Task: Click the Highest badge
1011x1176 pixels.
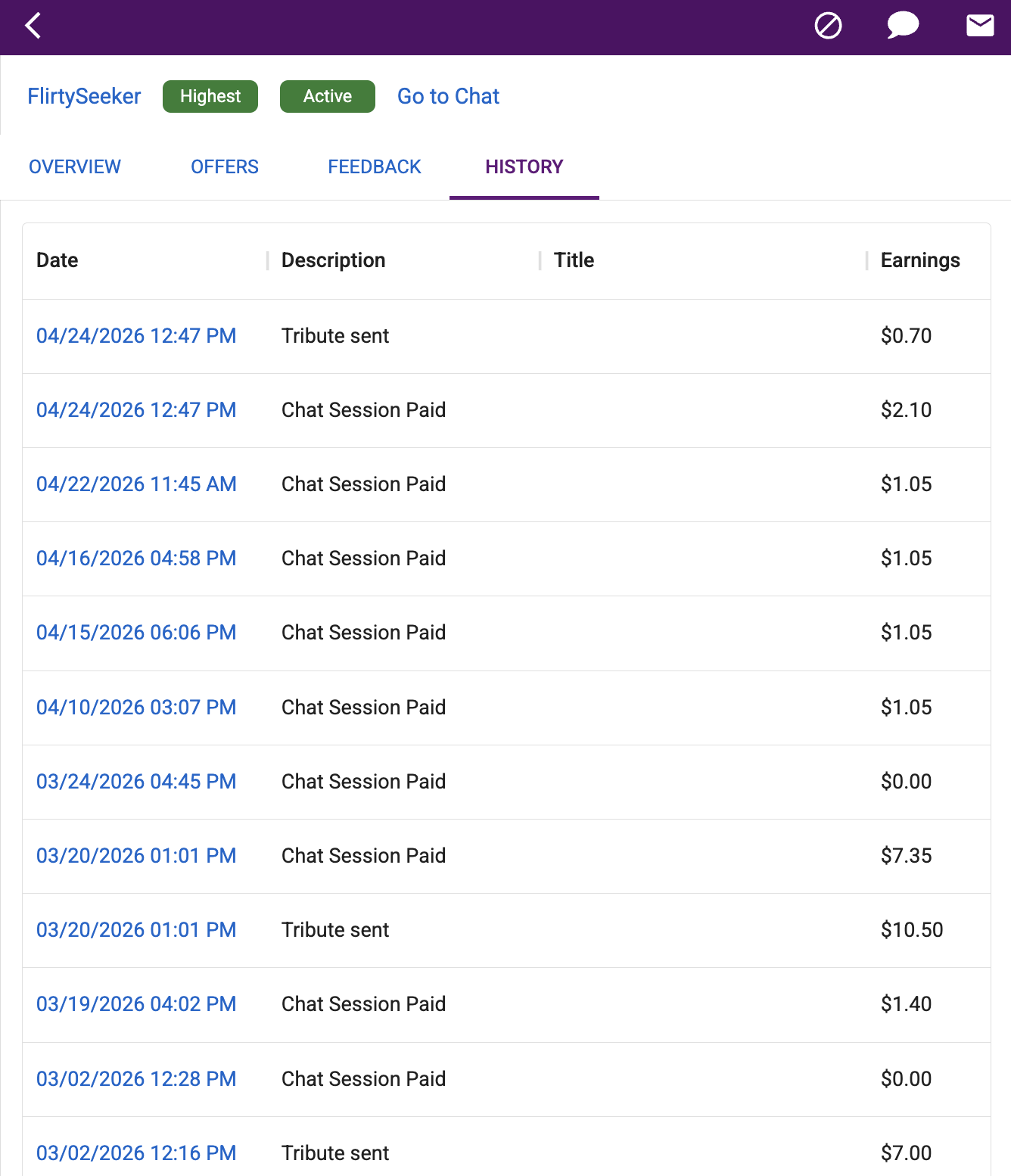Action: (x=210, y=96)
